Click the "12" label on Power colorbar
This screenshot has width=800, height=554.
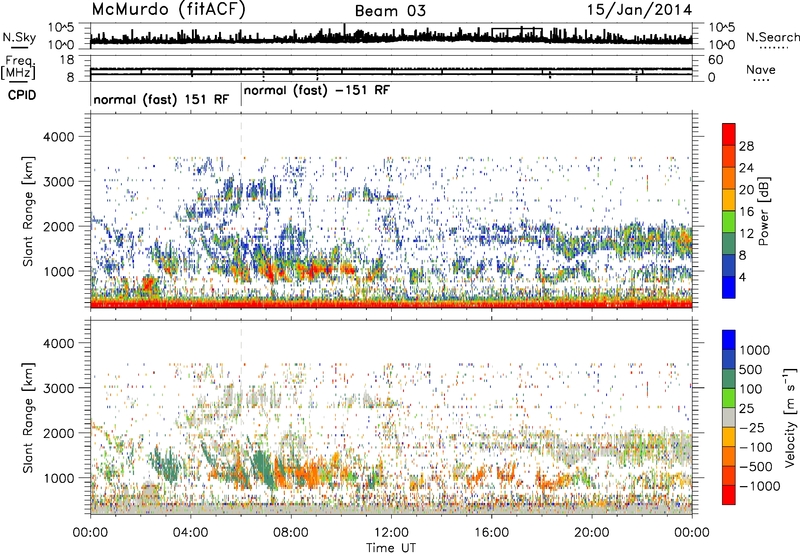(746, 234)
